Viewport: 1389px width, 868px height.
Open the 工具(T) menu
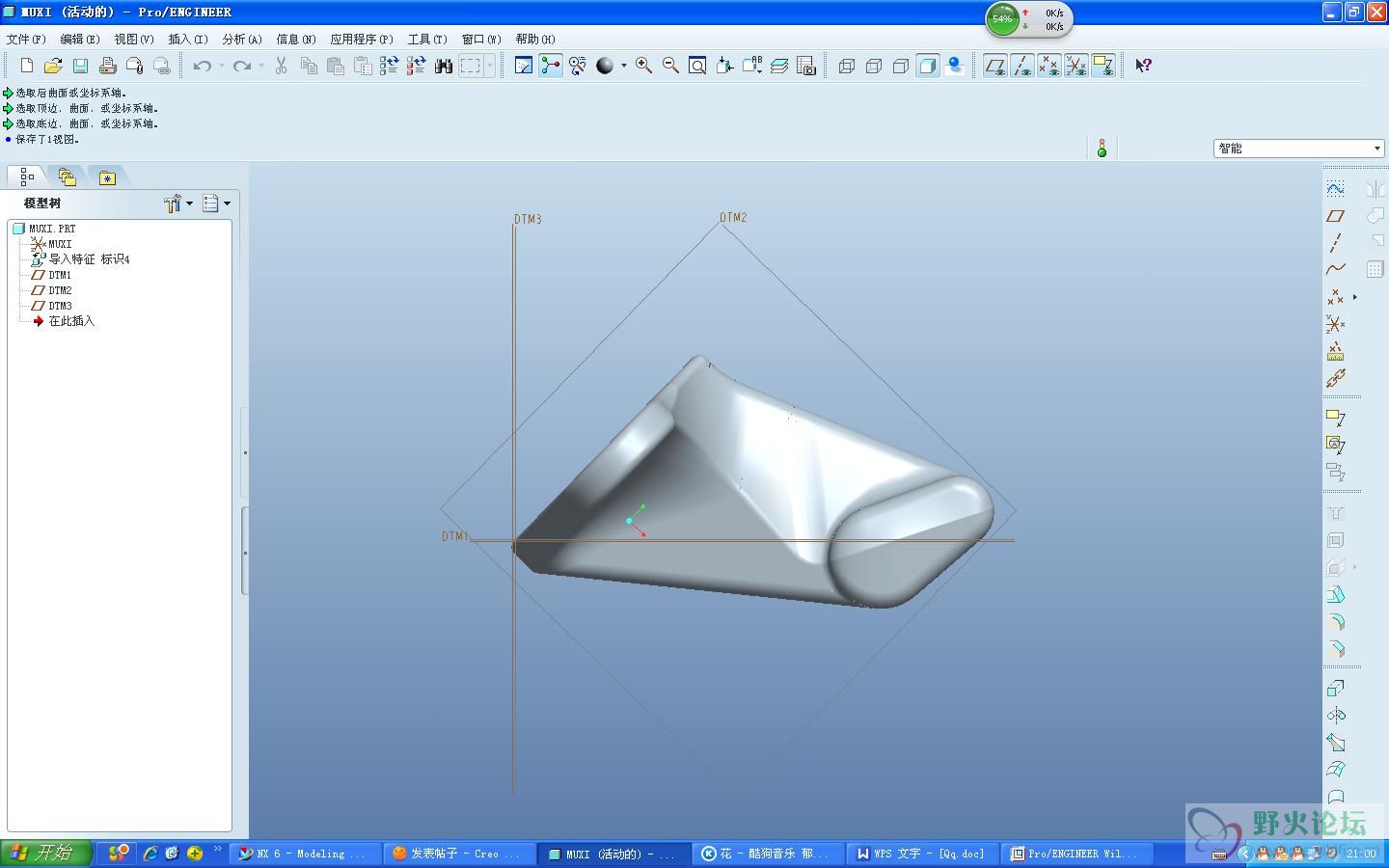[427, 40]
